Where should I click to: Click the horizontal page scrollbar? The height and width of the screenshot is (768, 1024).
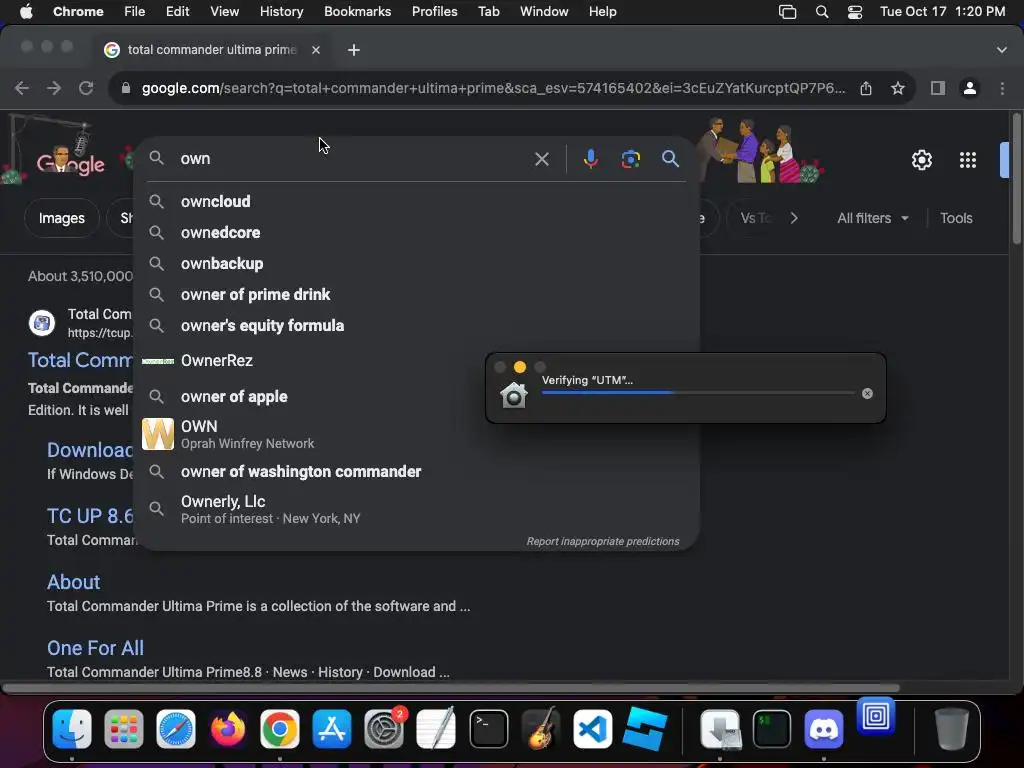(x=451, y=688)
